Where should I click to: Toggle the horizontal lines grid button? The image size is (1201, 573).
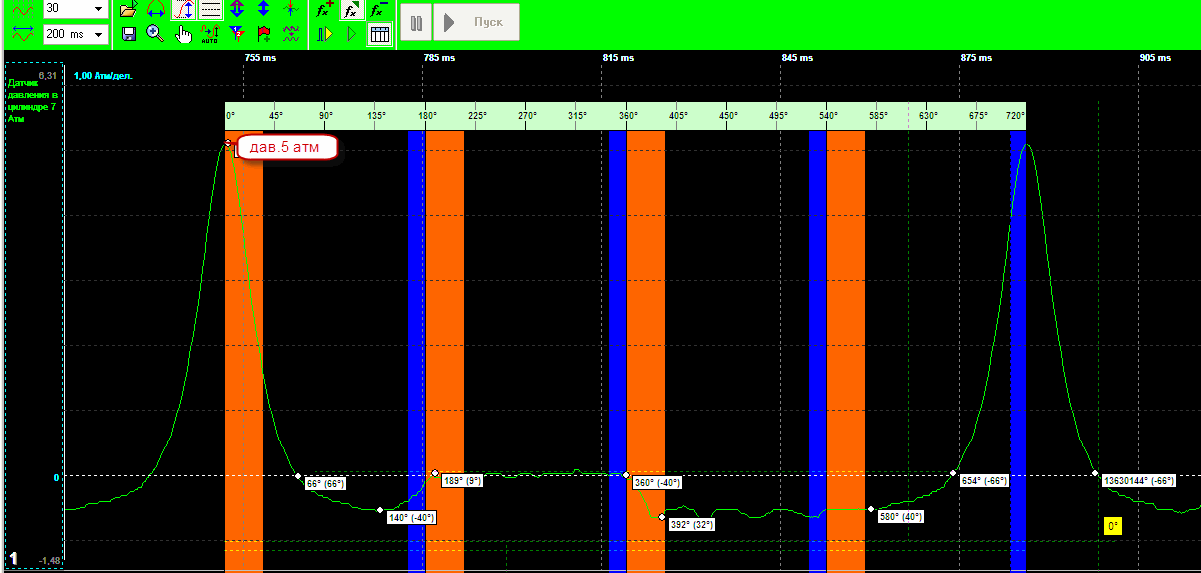[x=210, y=10]
